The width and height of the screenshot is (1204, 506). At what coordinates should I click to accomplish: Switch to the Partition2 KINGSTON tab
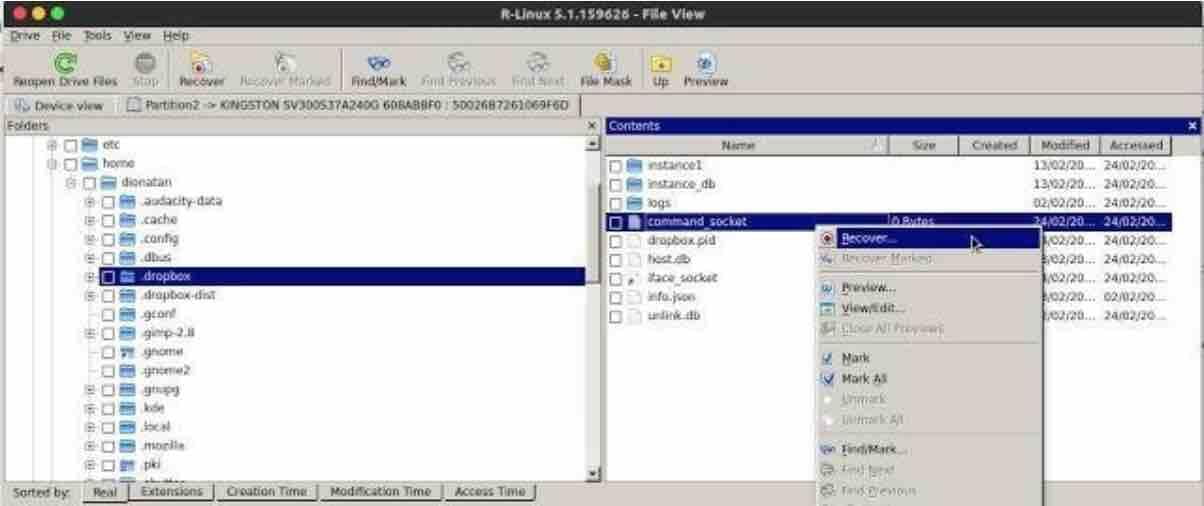pos(349,105)
